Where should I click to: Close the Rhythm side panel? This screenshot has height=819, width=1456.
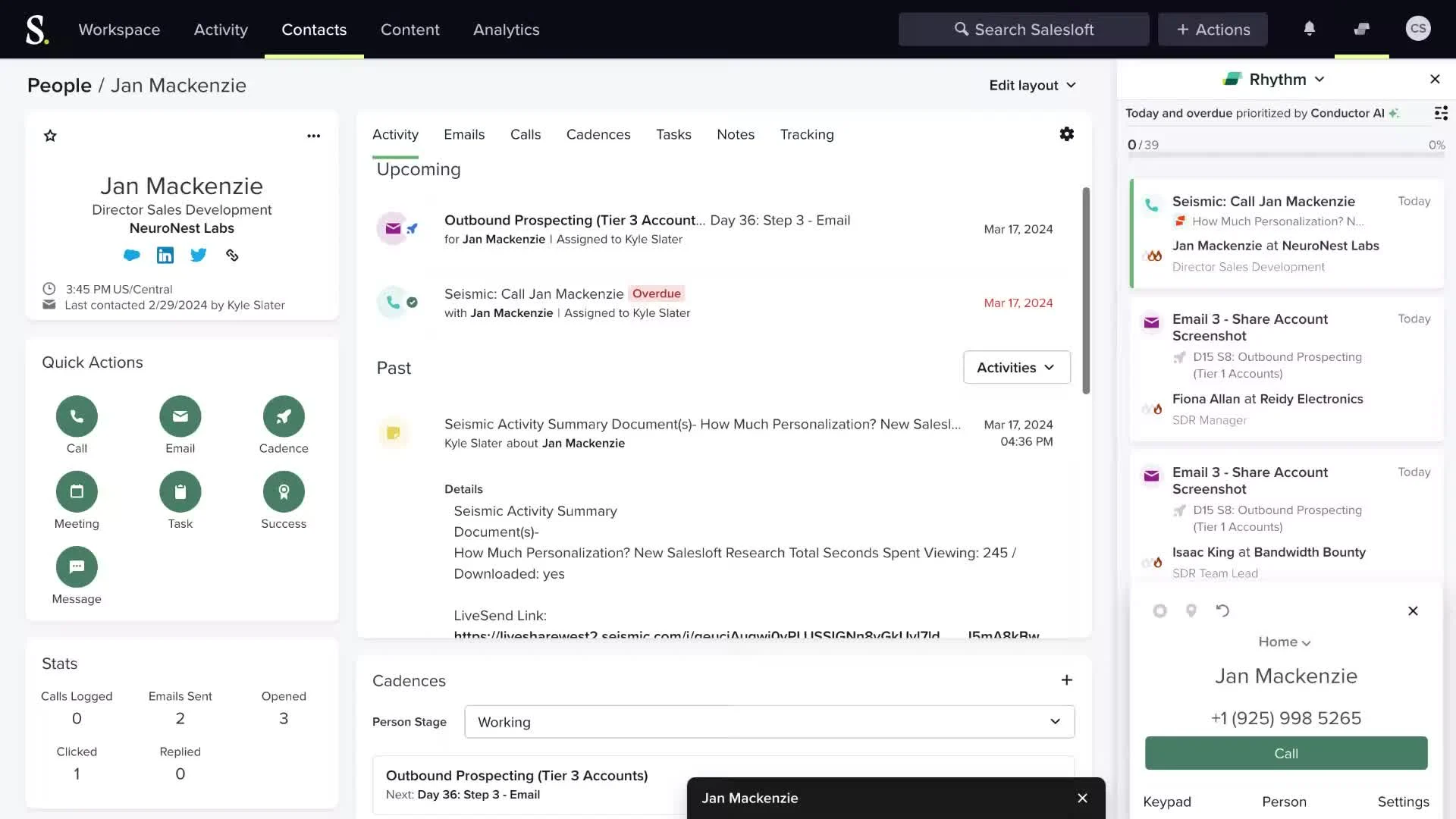pos(1435,79)
